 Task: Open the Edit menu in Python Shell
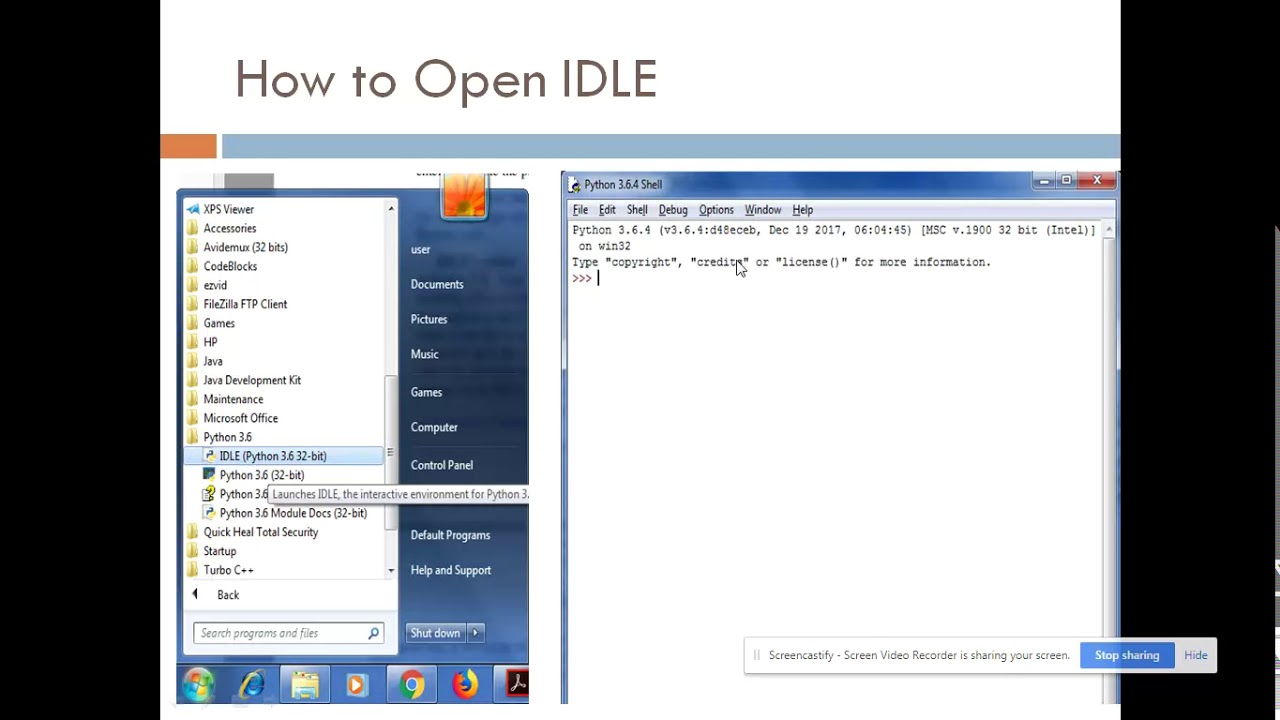point(607,210)
